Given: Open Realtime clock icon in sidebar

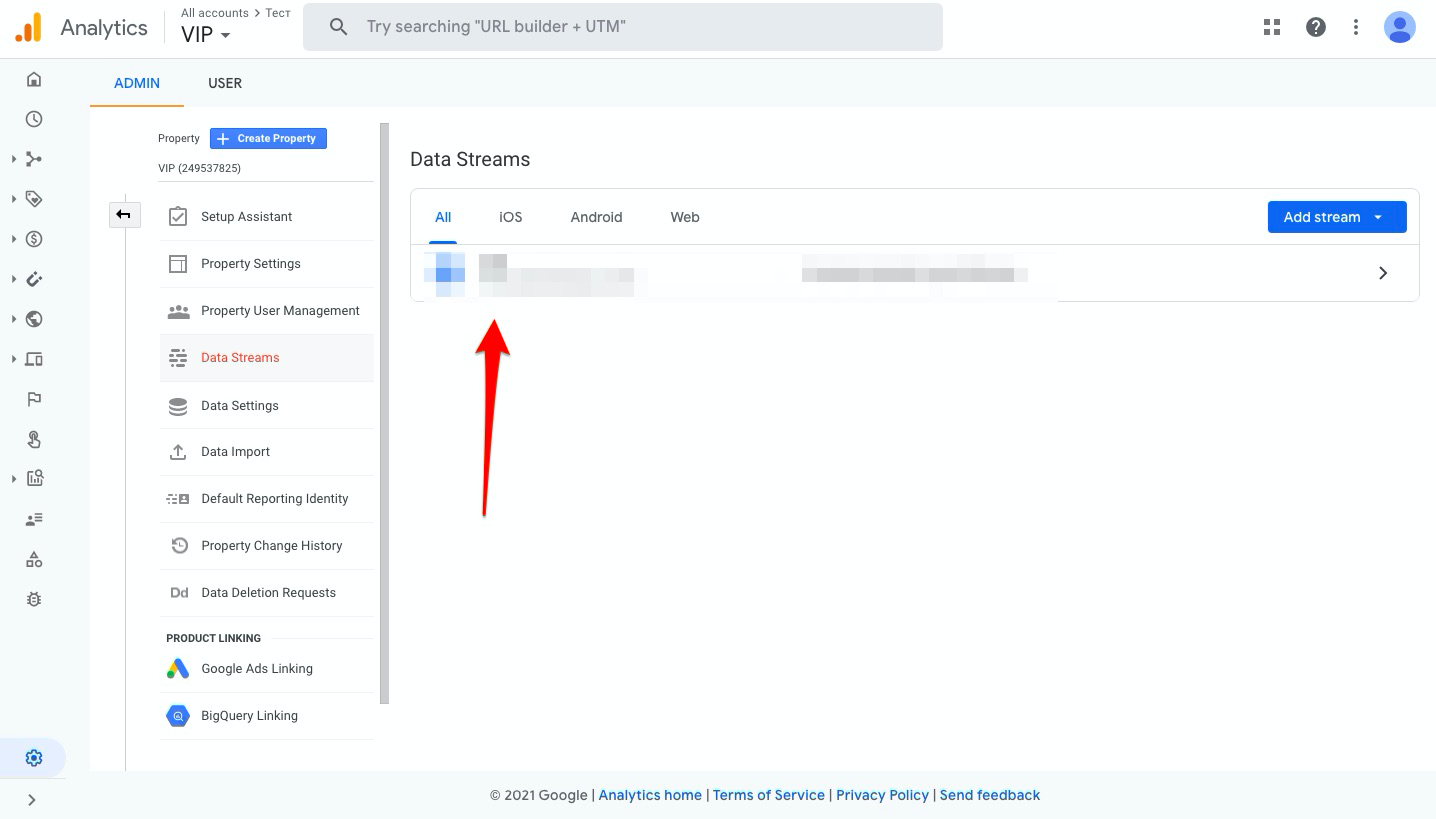Looking at the screenshot, I should pyautogui.click(x=34, y=119).
